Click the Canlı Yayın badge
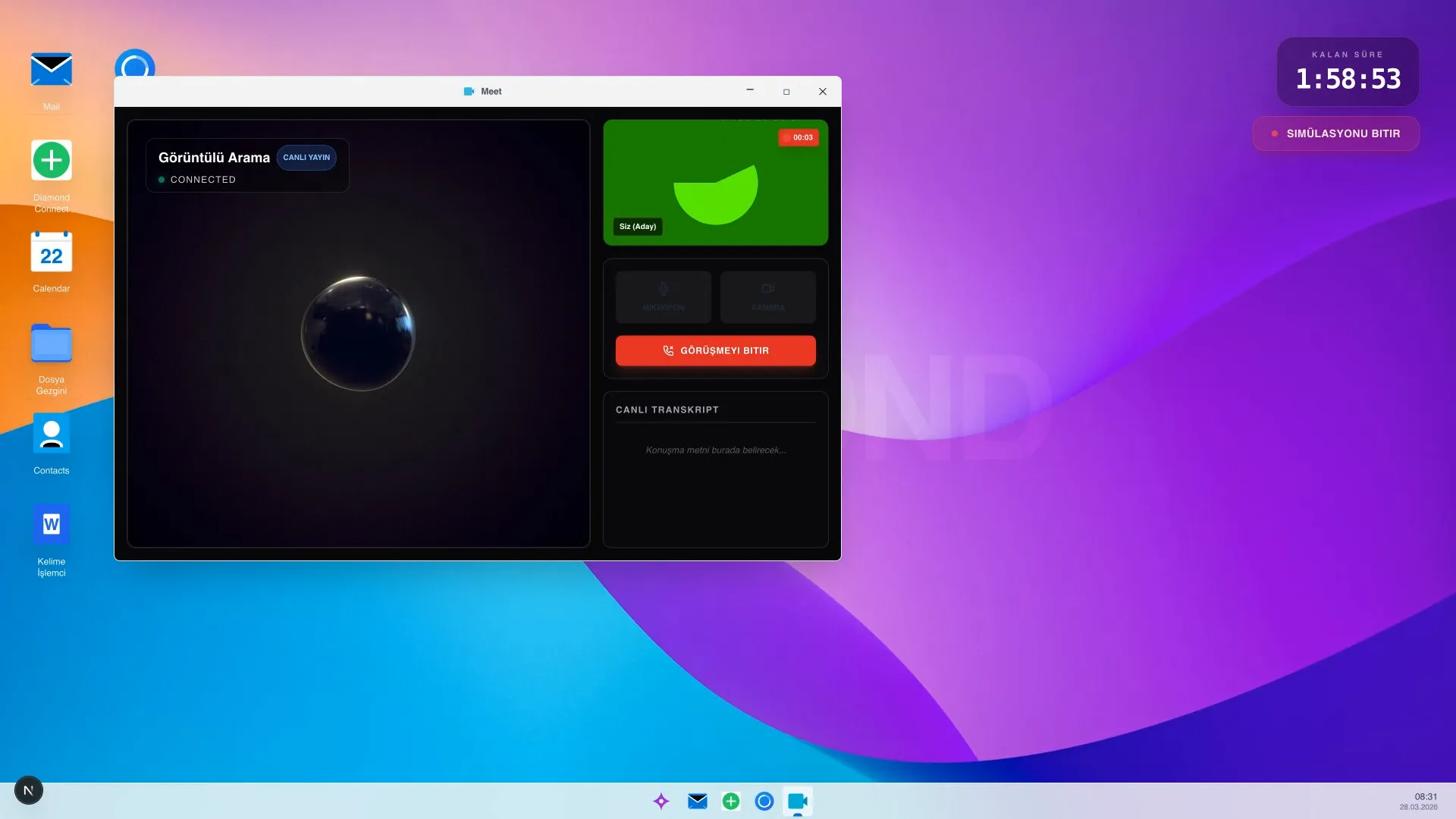 [x=306, y=158]
